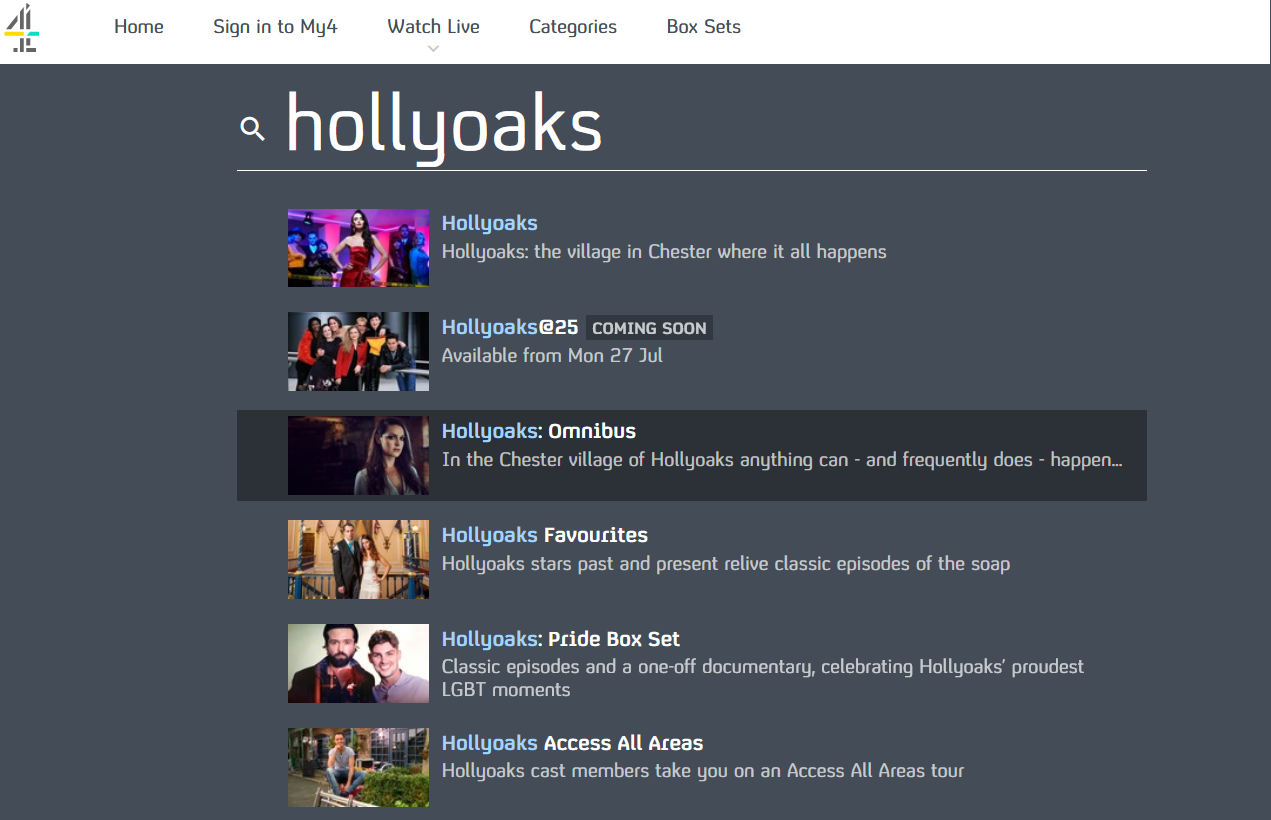Click the Hollyoaks red dress thumbnail
Viewport: 1271px width, 820px height.
coord(358,248)
